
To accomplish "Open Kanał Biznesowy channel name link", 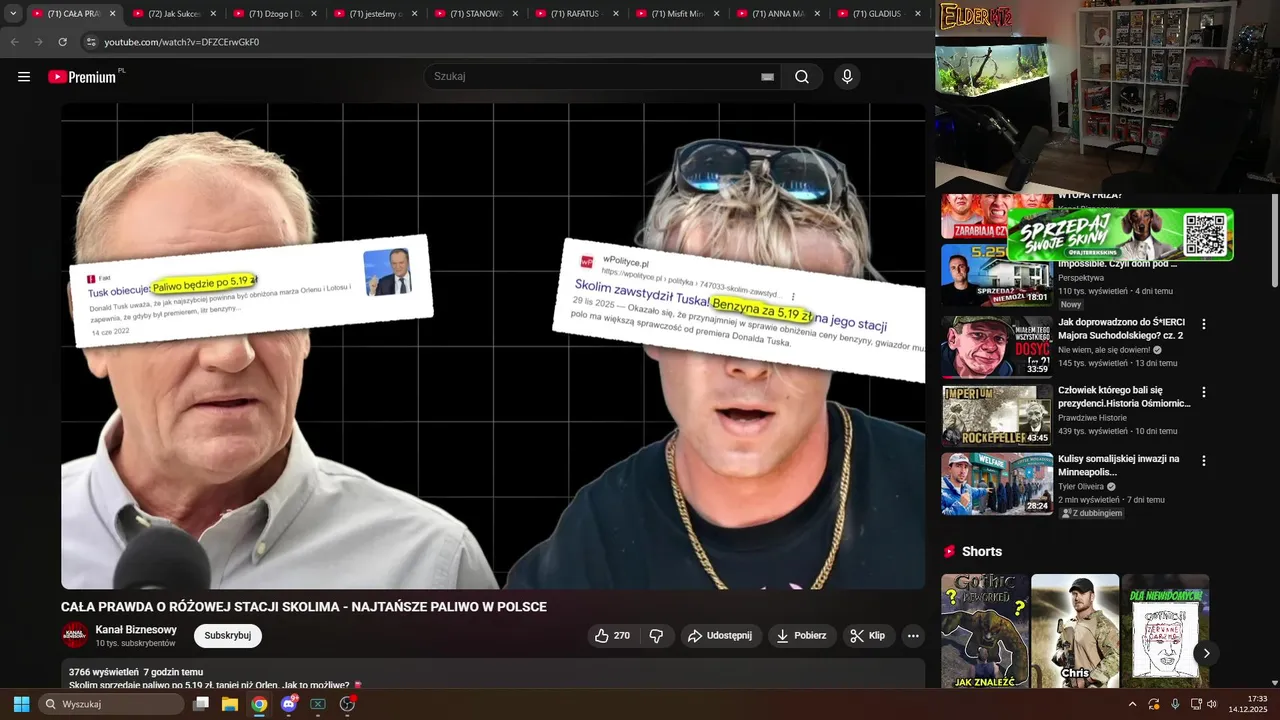I will point(136,630).
